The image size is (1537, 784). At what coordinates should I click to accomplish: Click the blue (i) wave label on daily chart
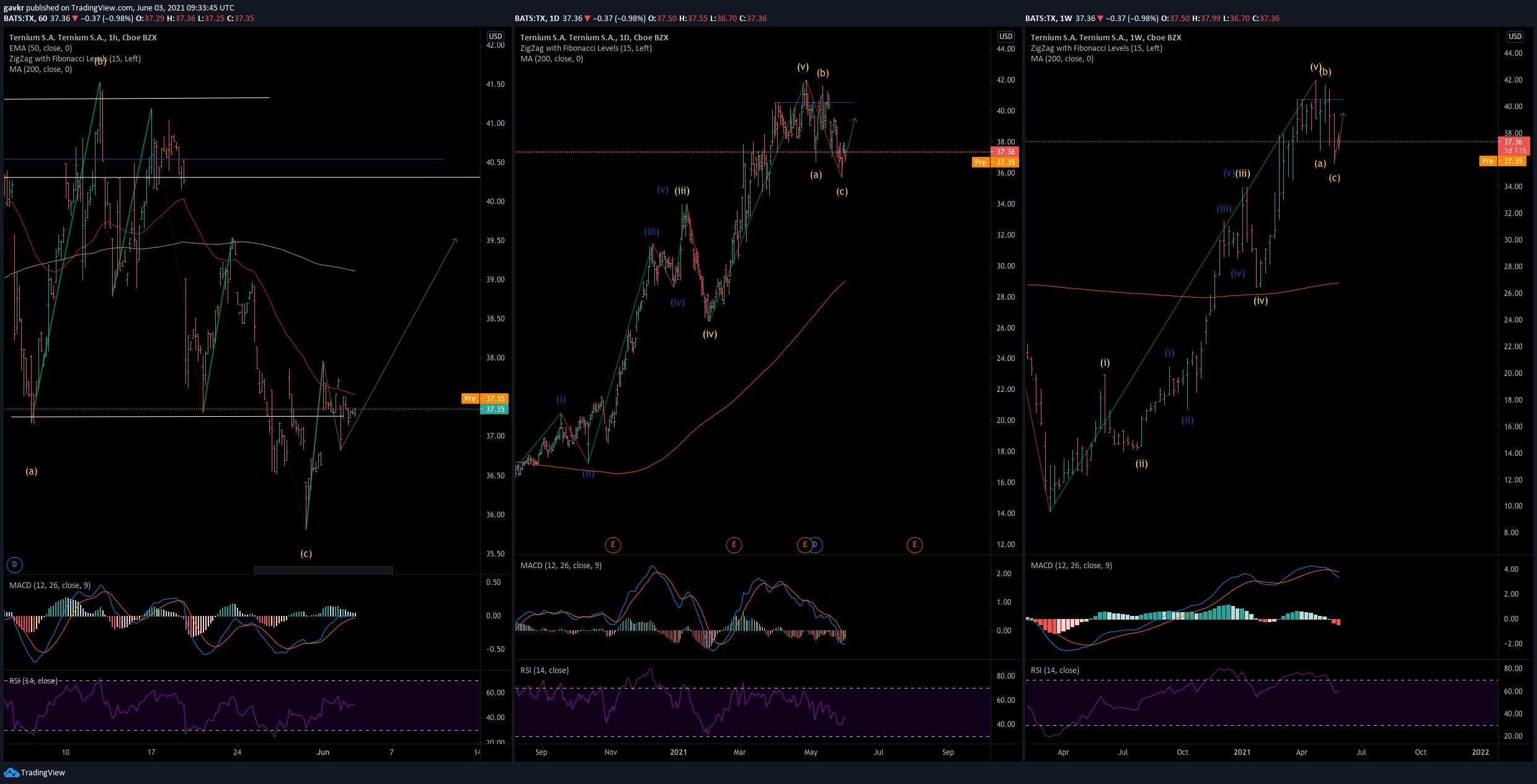(561, 399)
